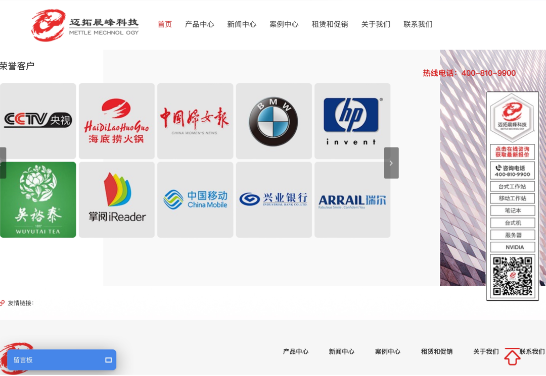The width and height of the screenshot is (546, 376).
Task: Click the 咨询电话 400-810-9900 sidebar button
Action: (x=512, y=171)
